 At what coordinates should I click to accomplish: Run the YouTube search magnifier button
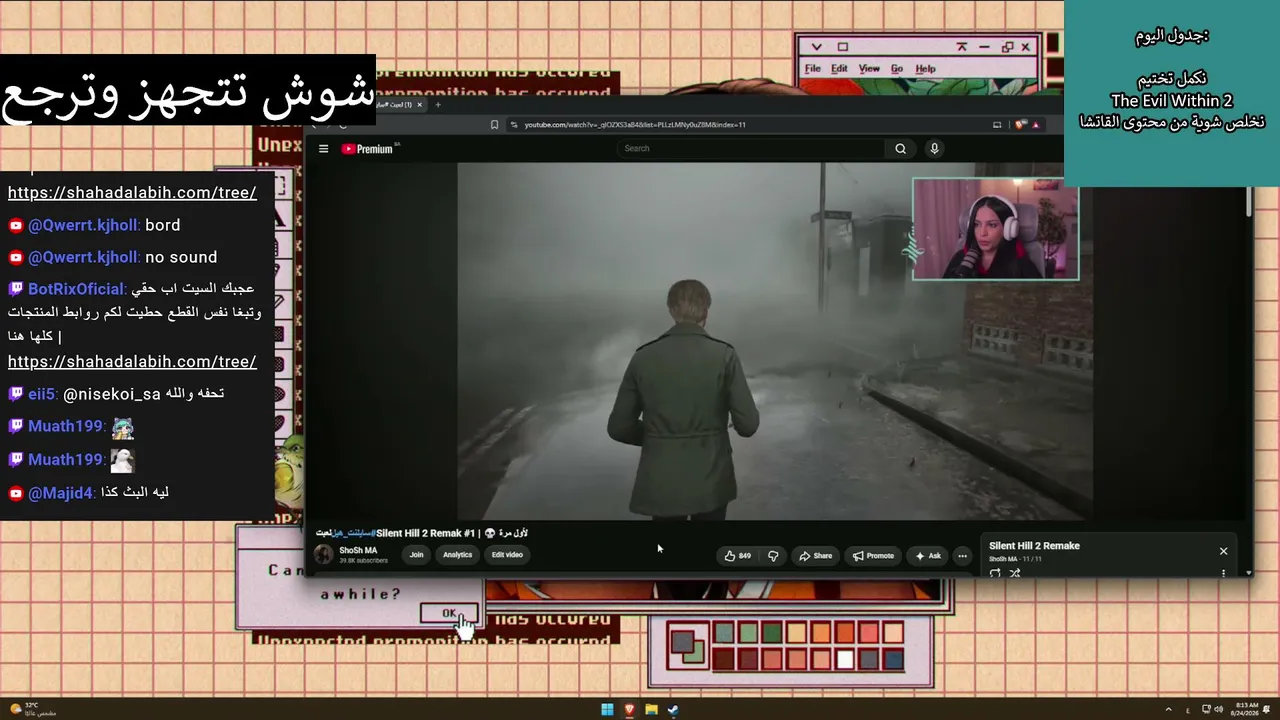point(900,149)
